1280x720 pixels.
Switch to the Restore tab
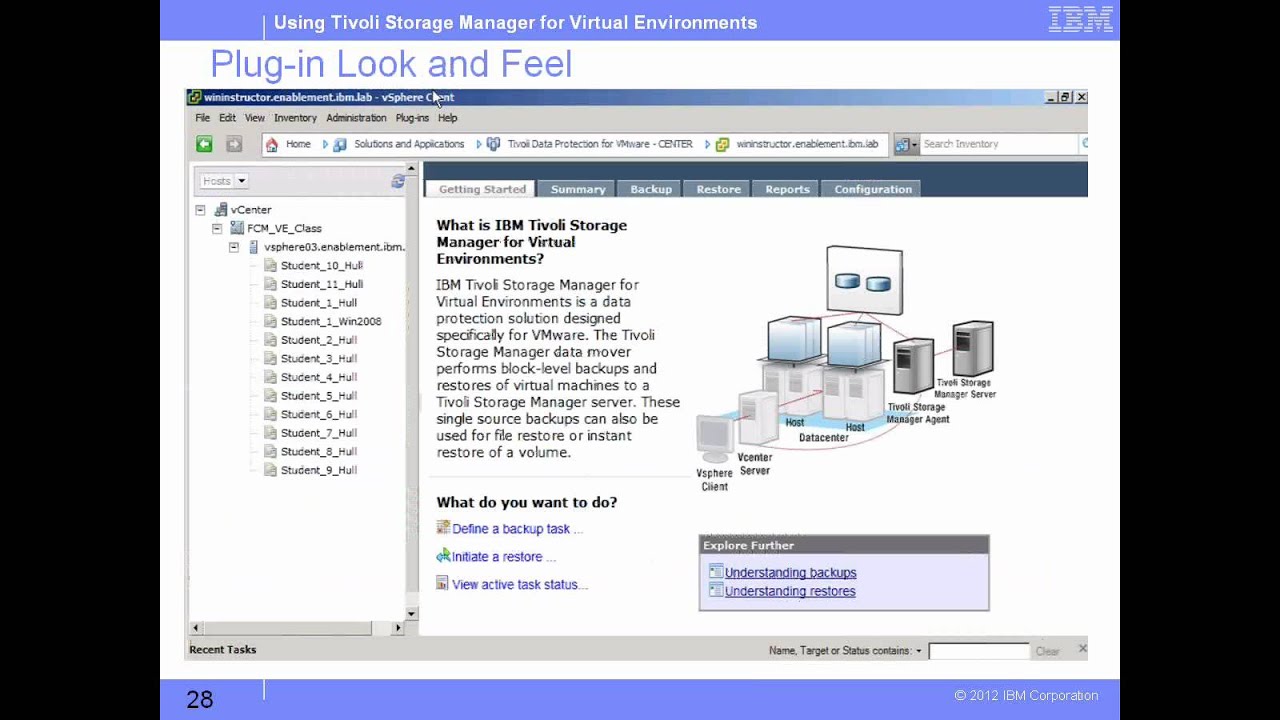click(x=718, y=189)
